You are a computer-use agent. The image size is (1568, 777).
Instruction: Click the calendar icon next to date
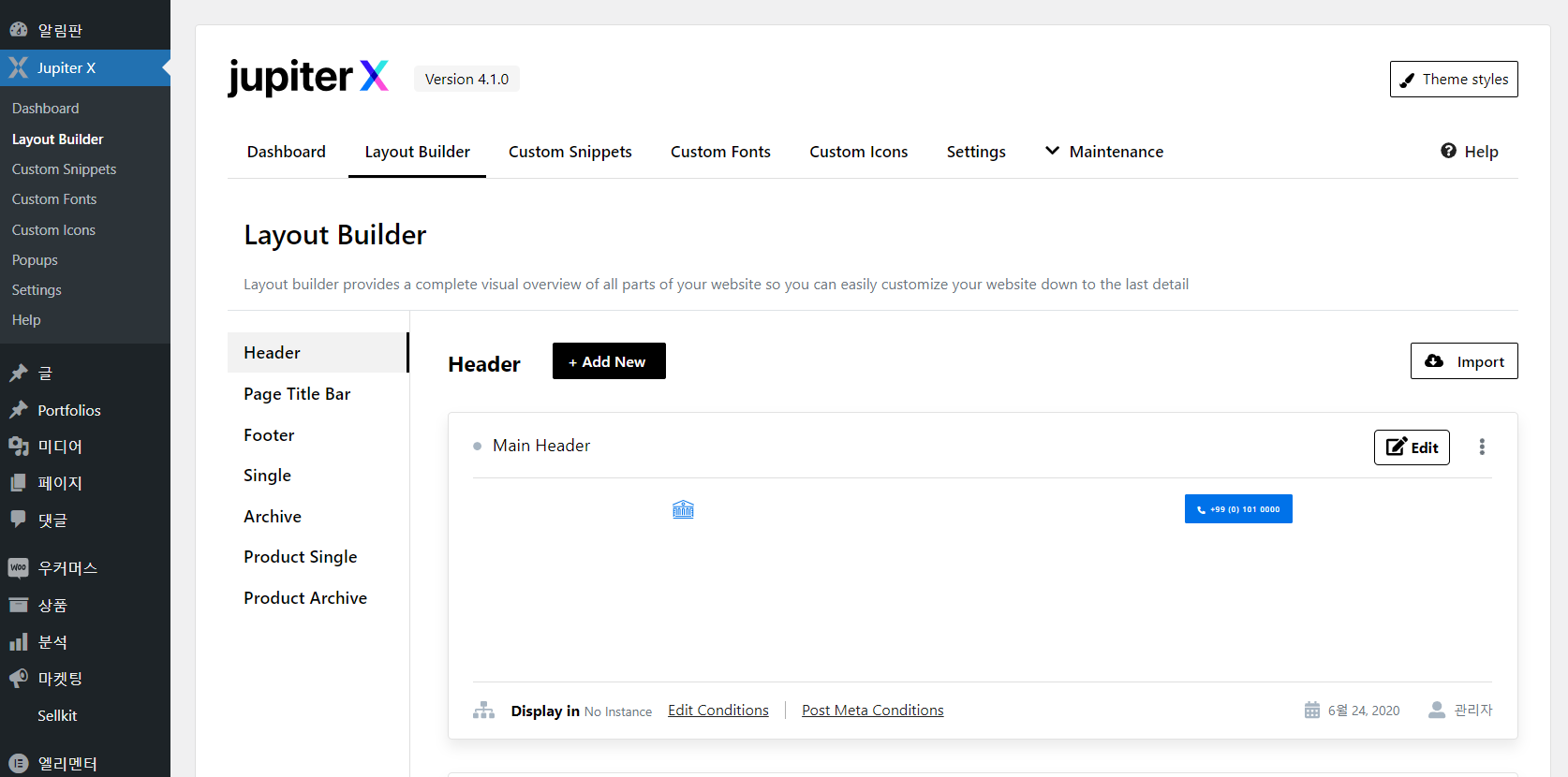click(1312, 711)
